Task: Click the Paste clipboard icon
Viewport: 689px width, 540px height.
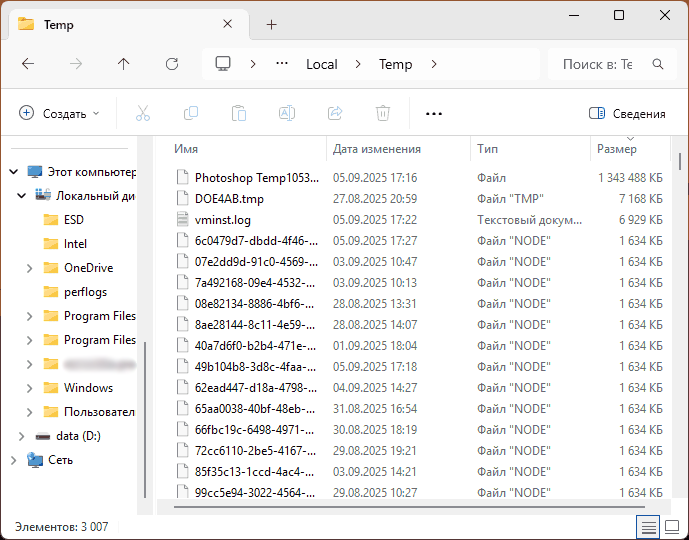Action: pos(238,114)
